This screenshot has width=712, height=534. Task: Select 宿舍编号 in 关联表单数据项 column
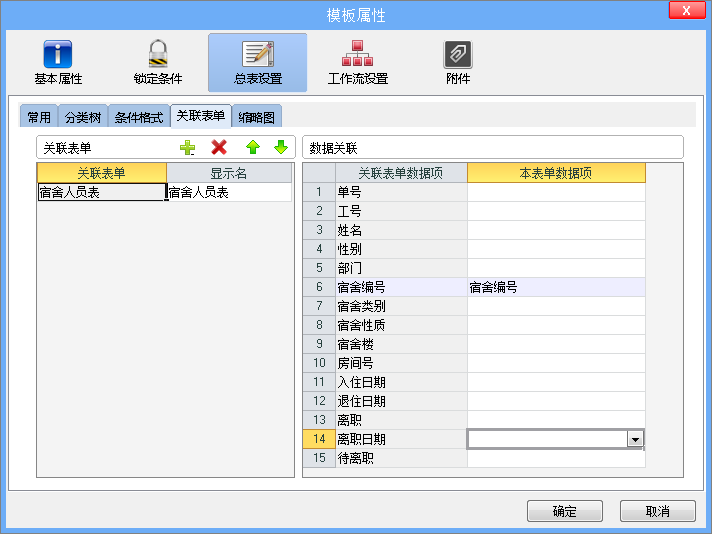[401, 287]
